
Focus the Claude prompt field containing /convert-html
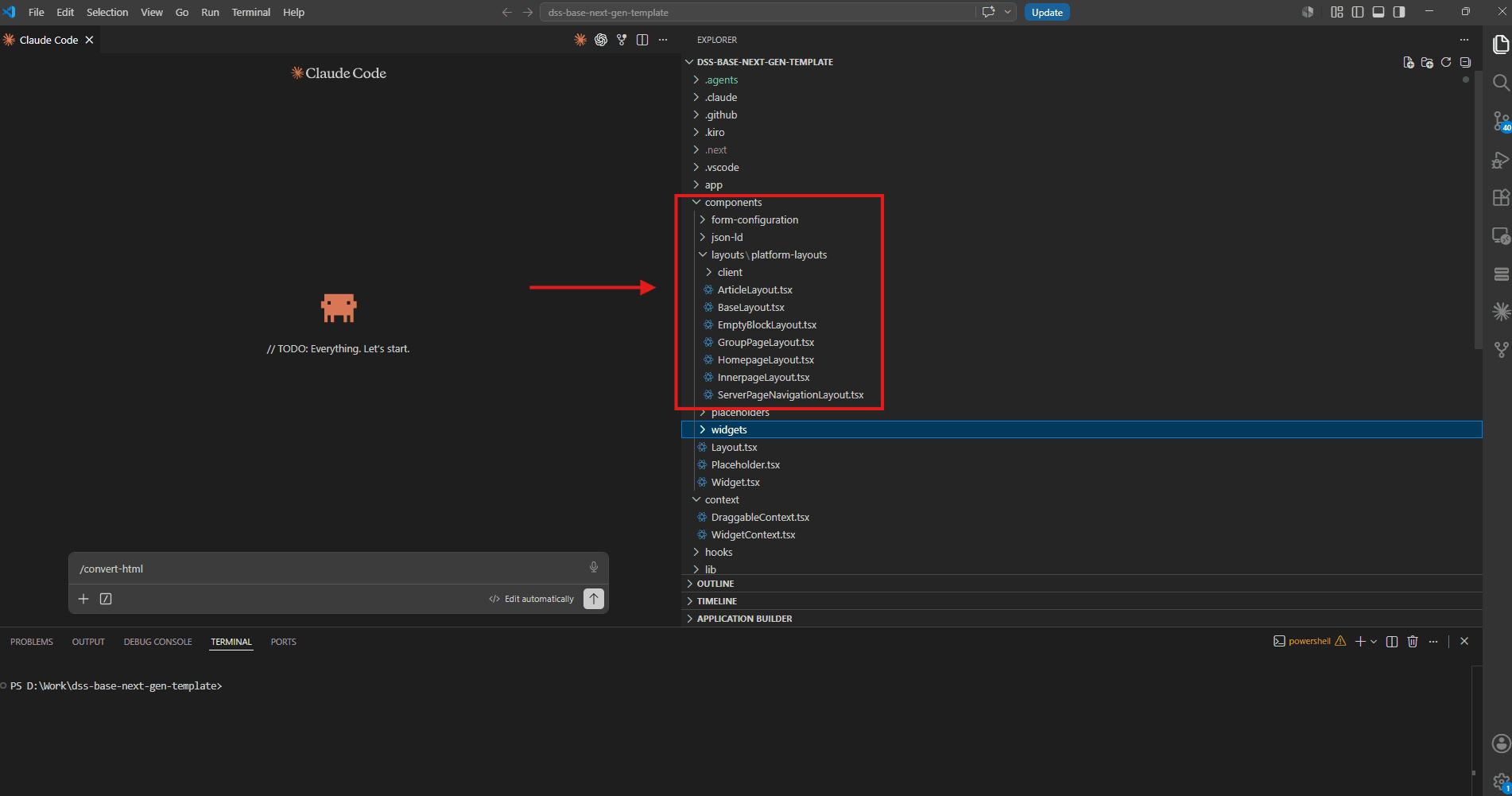click(330, 569)
